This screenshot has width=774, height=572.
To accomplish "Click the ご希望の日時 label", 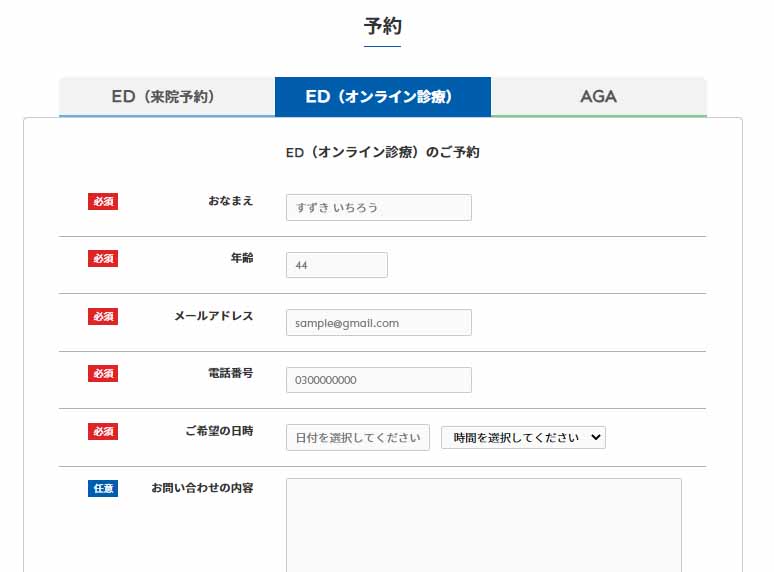I will coord(219,431).
